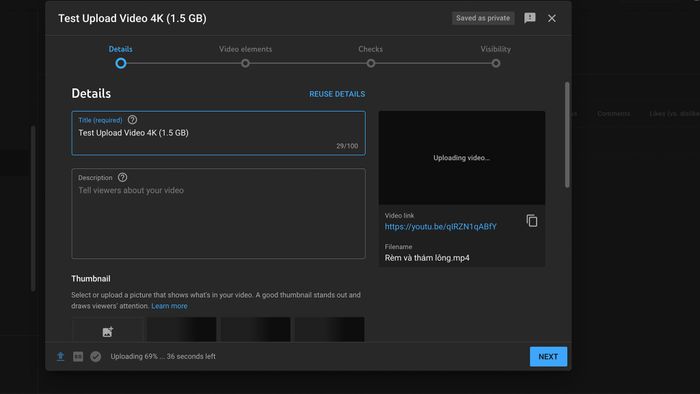
Task: Click the description help question mark icon
Action: click(x=122, y=177)
